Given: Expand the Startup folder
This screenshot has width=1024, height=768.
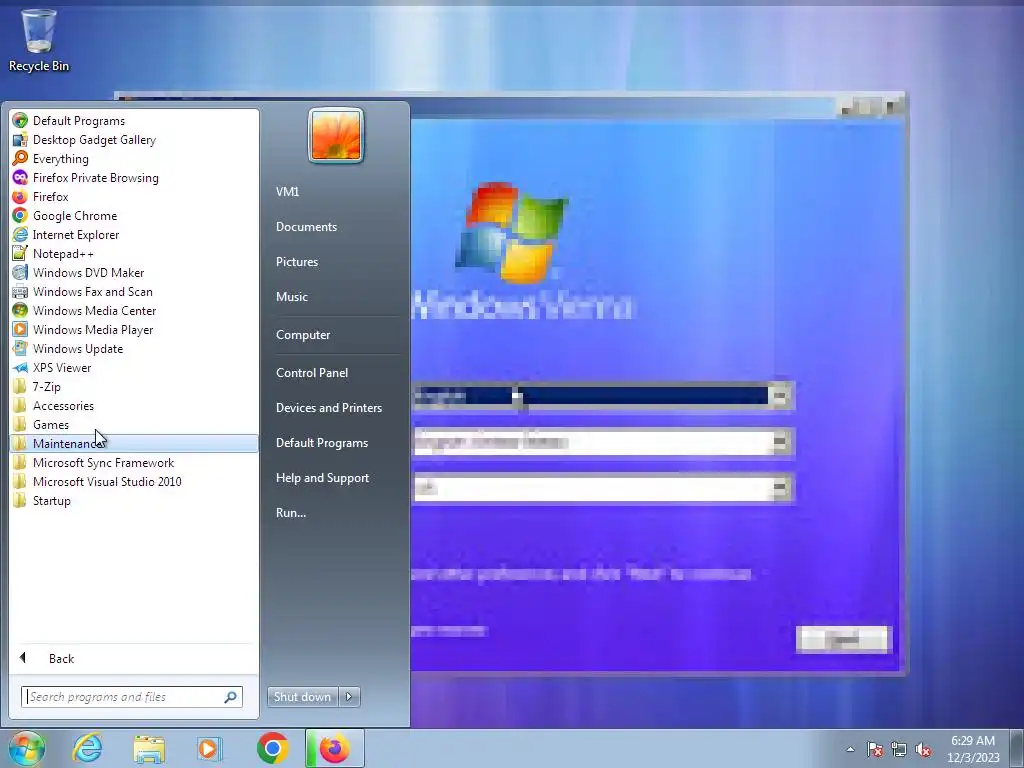Looking at the screenshot, I should pos(134,500).
